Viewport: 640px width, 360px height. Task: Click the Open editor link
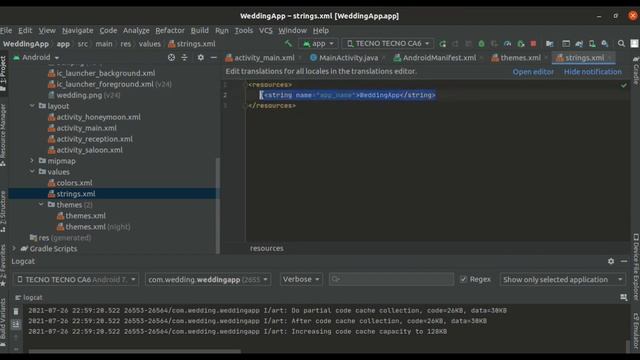click(x=533, y=72)
